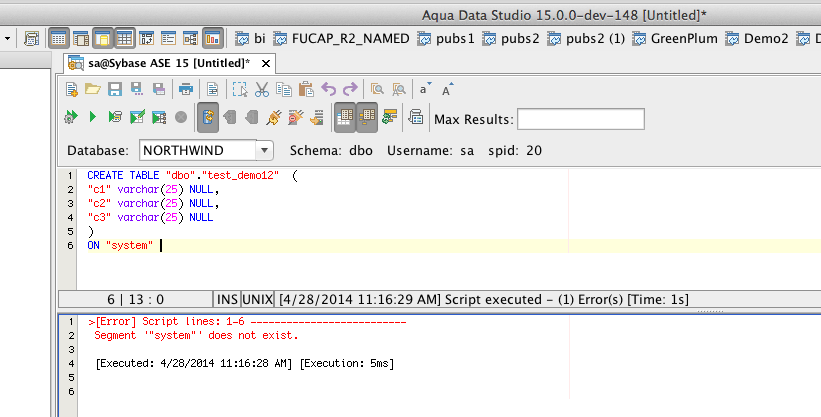Open the pubs2 server shortcut
Viewport: 821px width, 417px height.
[x=511, y=38]
